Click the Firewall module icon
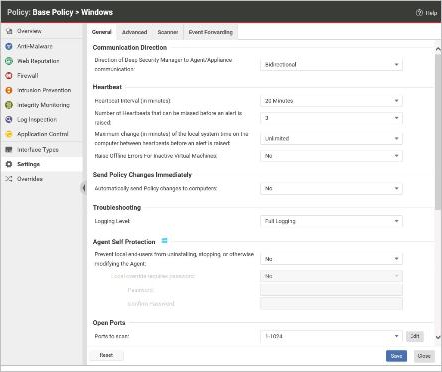This screenshot has width=442, height=372. point(9,76)
